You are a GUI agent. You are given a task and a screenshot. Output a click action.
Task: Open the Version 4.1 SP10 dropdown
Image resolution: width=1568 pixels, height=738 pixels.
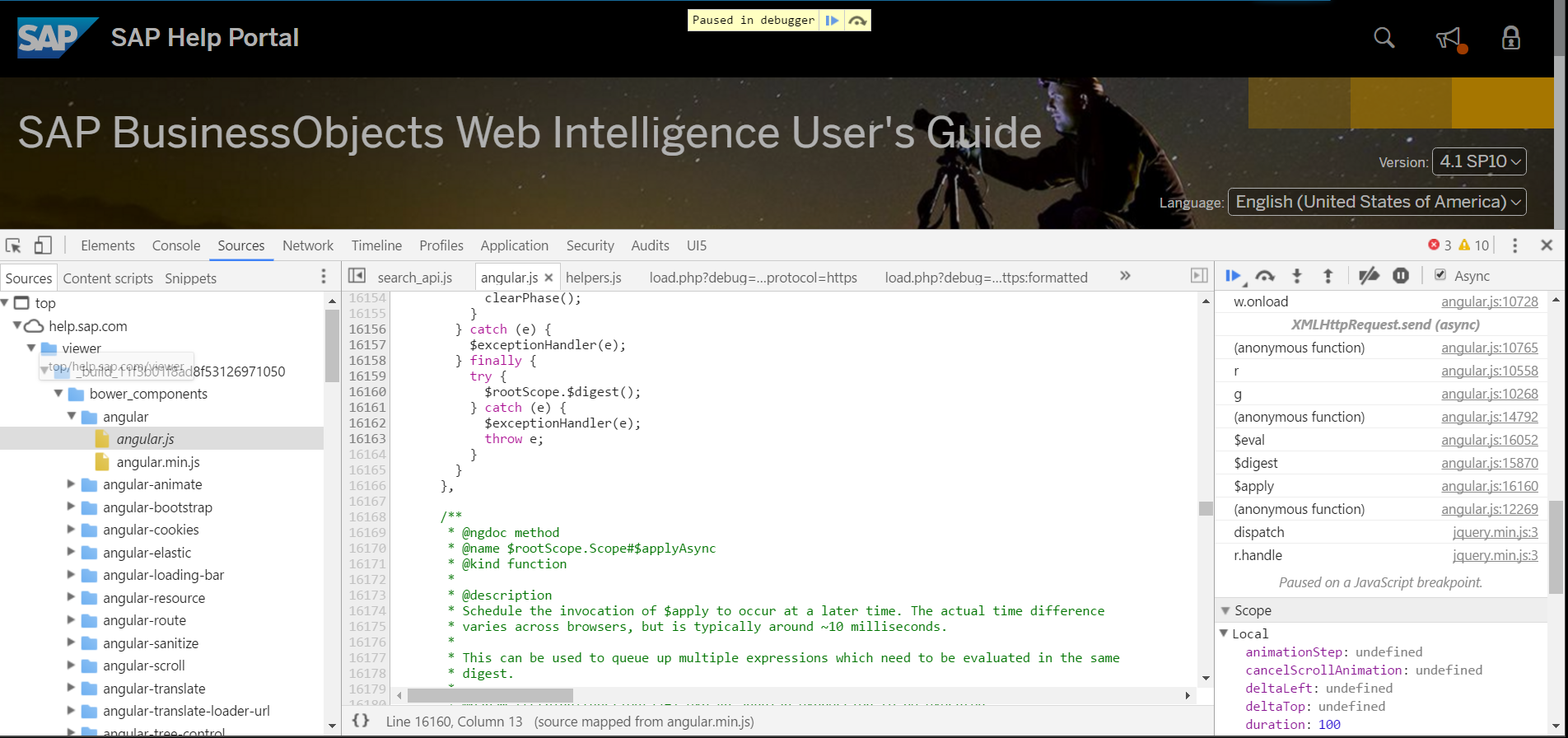pos(1479,161)
